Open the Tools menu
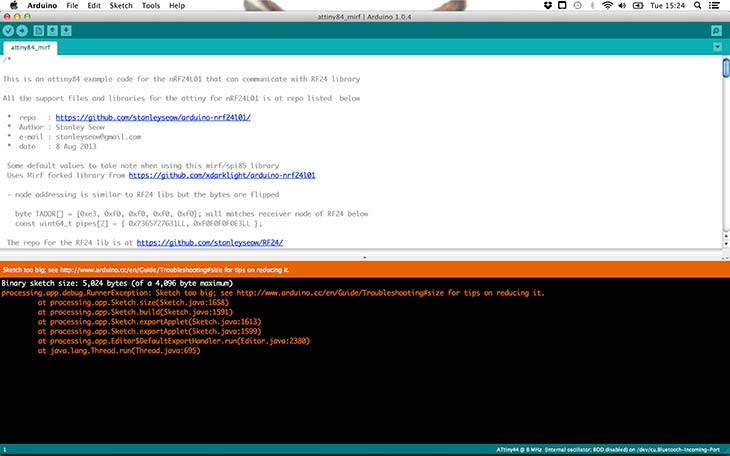The image size is (730, 456). click(x=150, y=6)
